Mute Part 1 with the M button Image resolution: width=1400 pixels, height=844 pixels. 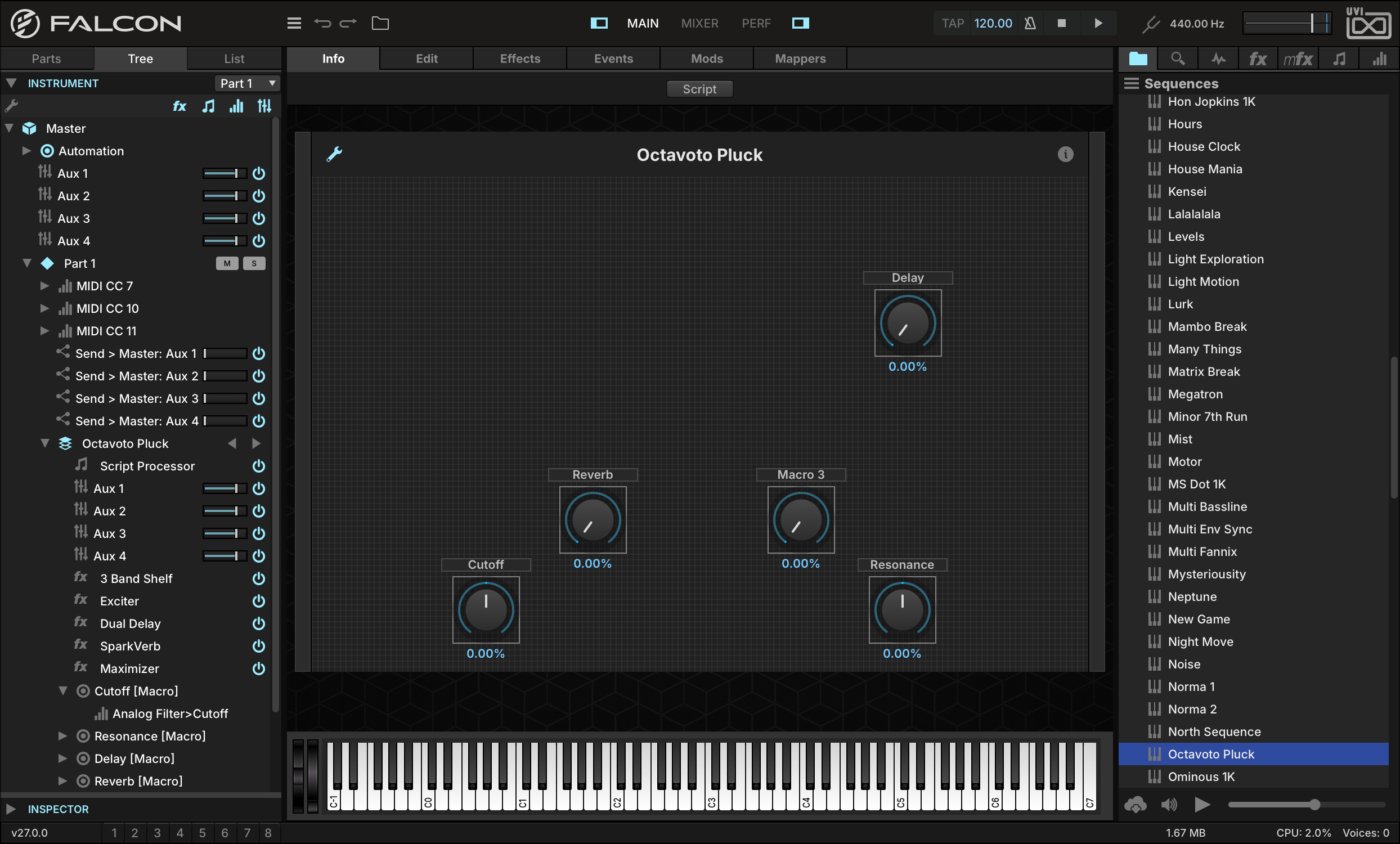pyautogui.click(x=227, y=263)
